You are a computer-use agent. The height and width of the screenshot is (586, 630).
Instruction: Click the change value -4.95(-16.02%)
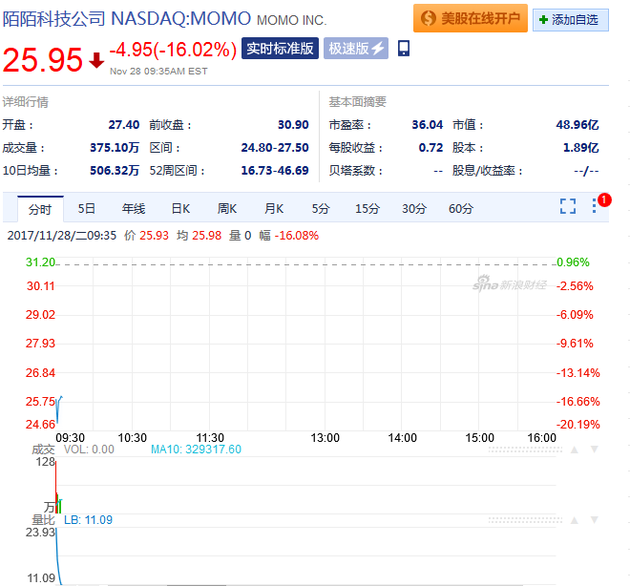pyautogui.click(x=173, y=50)
